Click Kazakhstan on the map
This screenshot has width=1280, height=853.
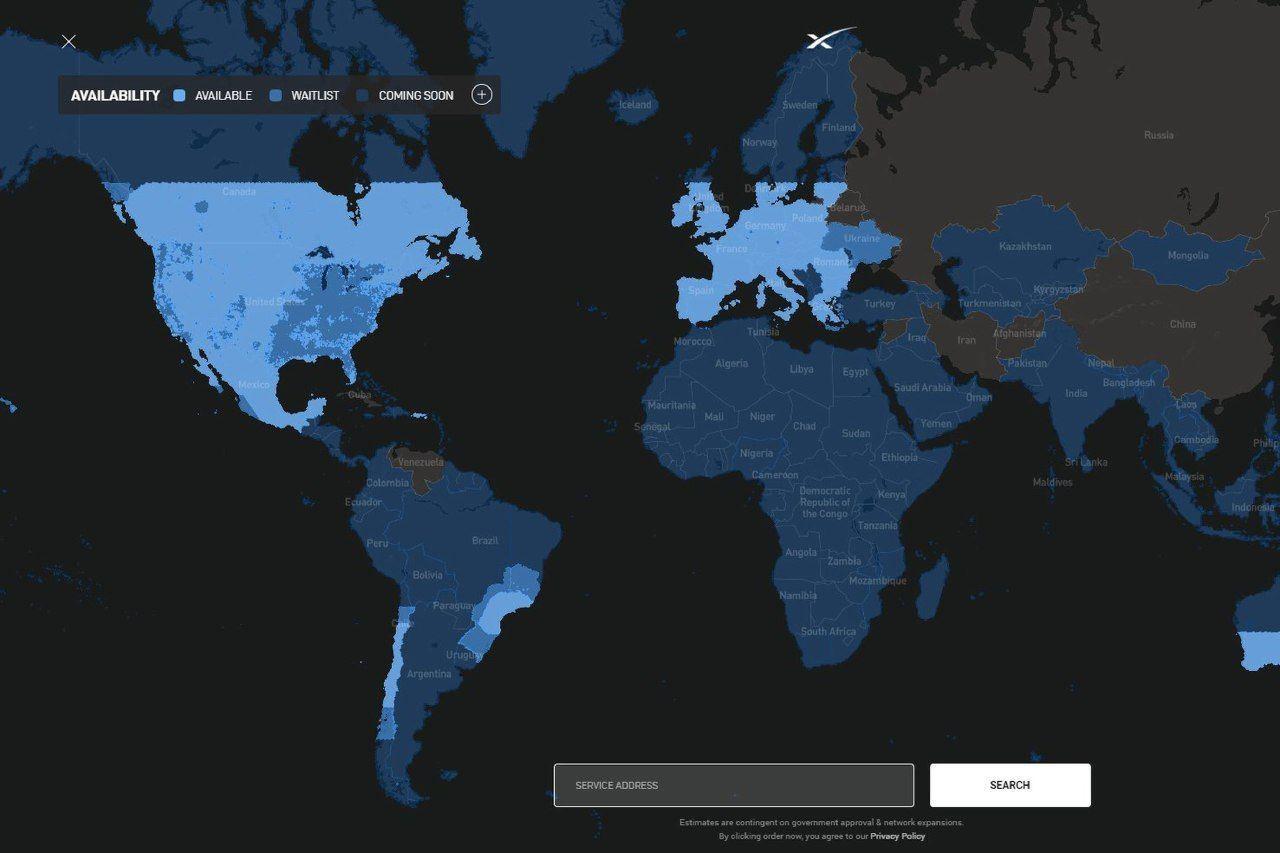coord(1025,246)
